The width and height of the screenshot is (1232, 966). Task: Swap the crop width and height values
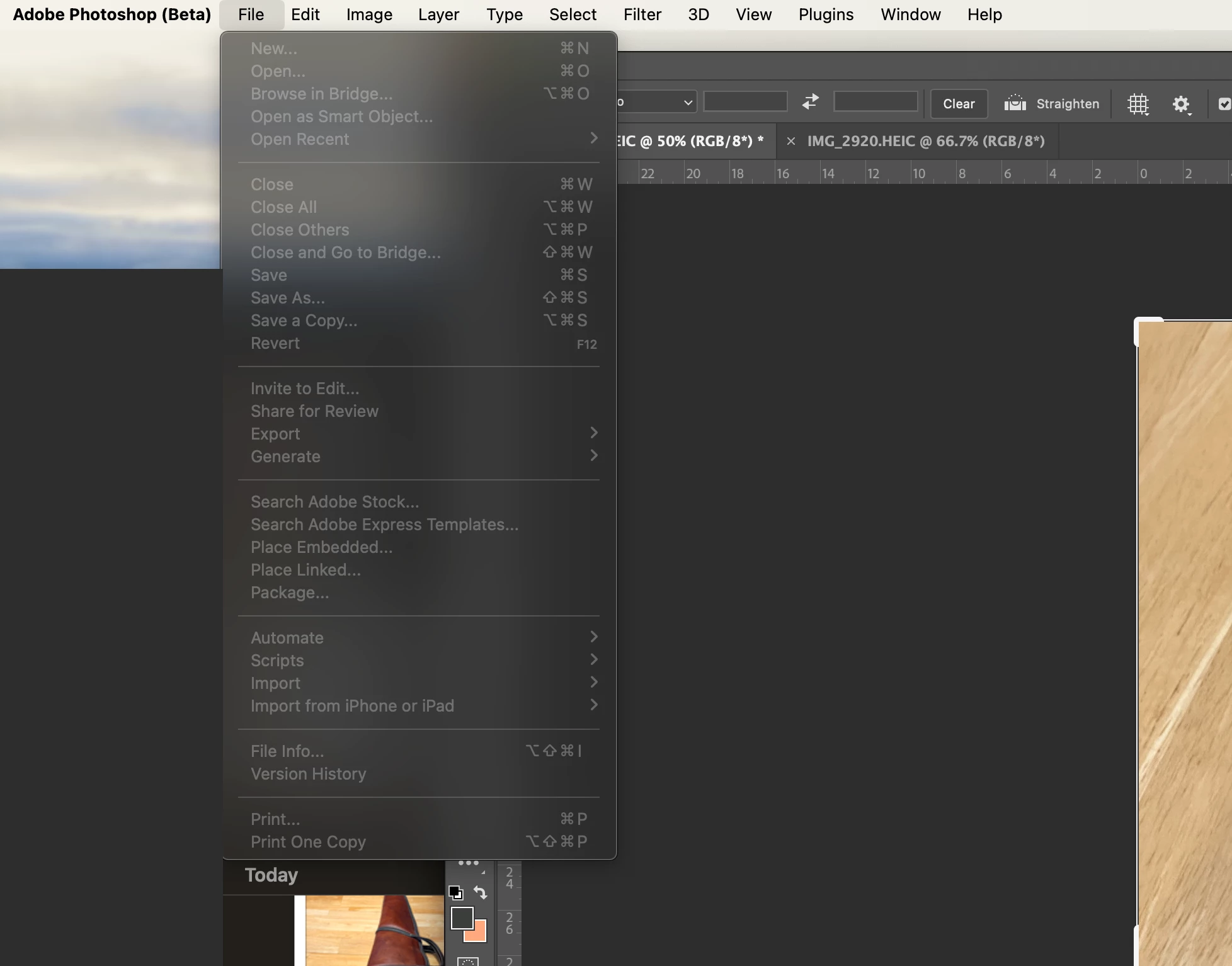tap(811, 101)
